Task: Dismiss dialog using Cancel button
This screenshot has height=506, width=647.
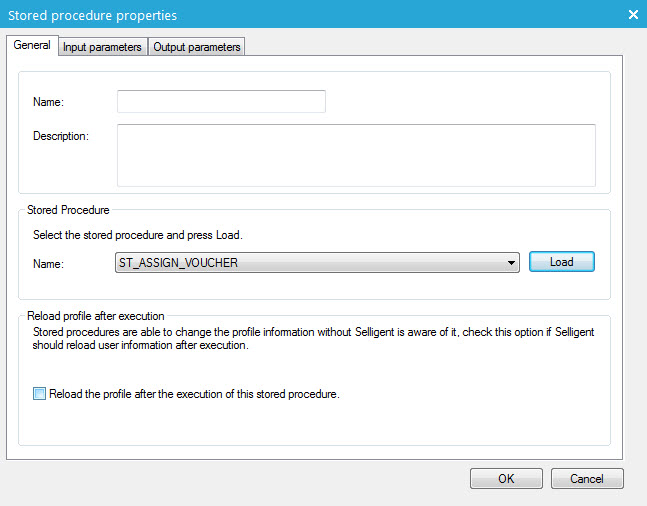Action: pyautogui.click(x=586, y=479)
